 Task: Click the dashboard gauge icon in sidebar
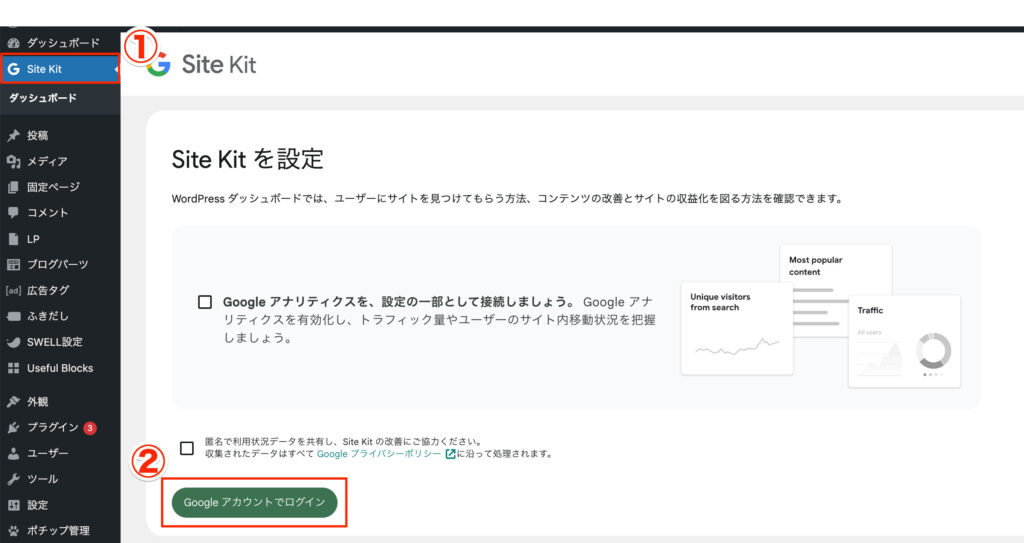[x=13, y=43]
